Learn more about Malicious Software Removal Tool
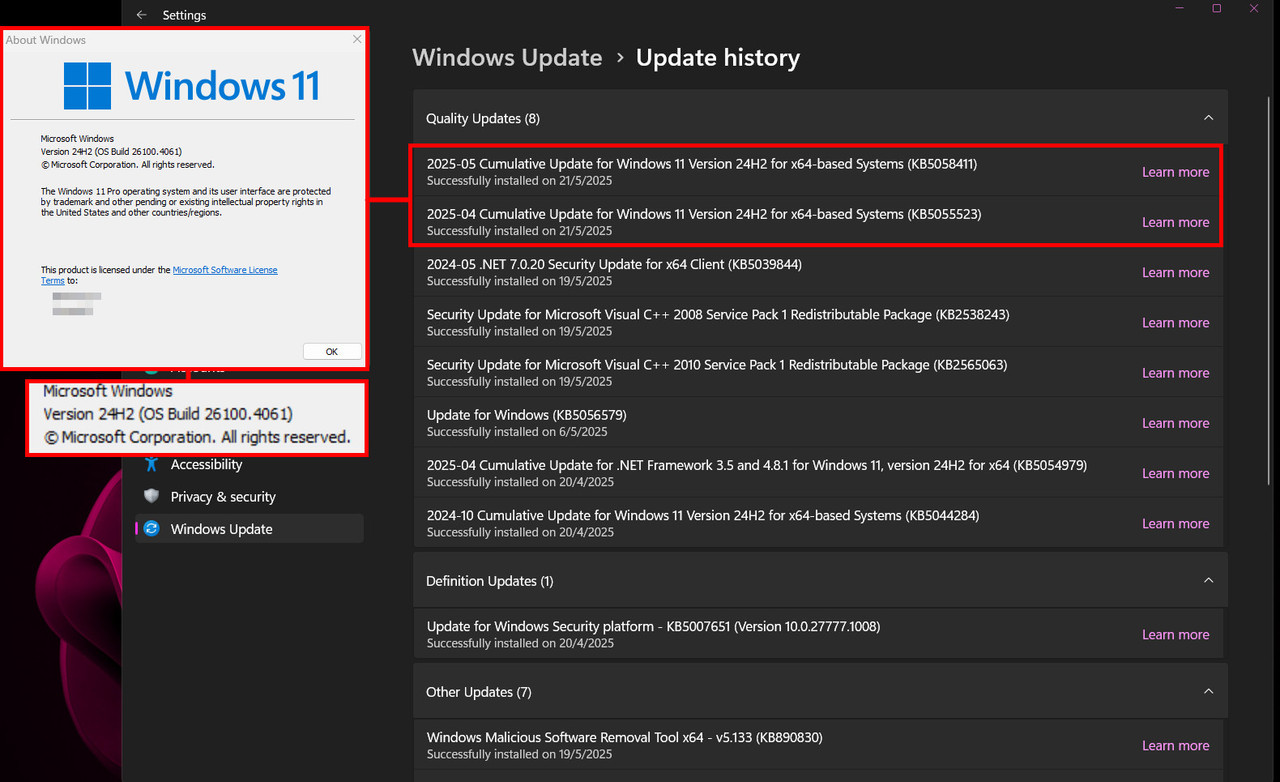This screenshot has width=1280, height=782. pos(1175,745)
